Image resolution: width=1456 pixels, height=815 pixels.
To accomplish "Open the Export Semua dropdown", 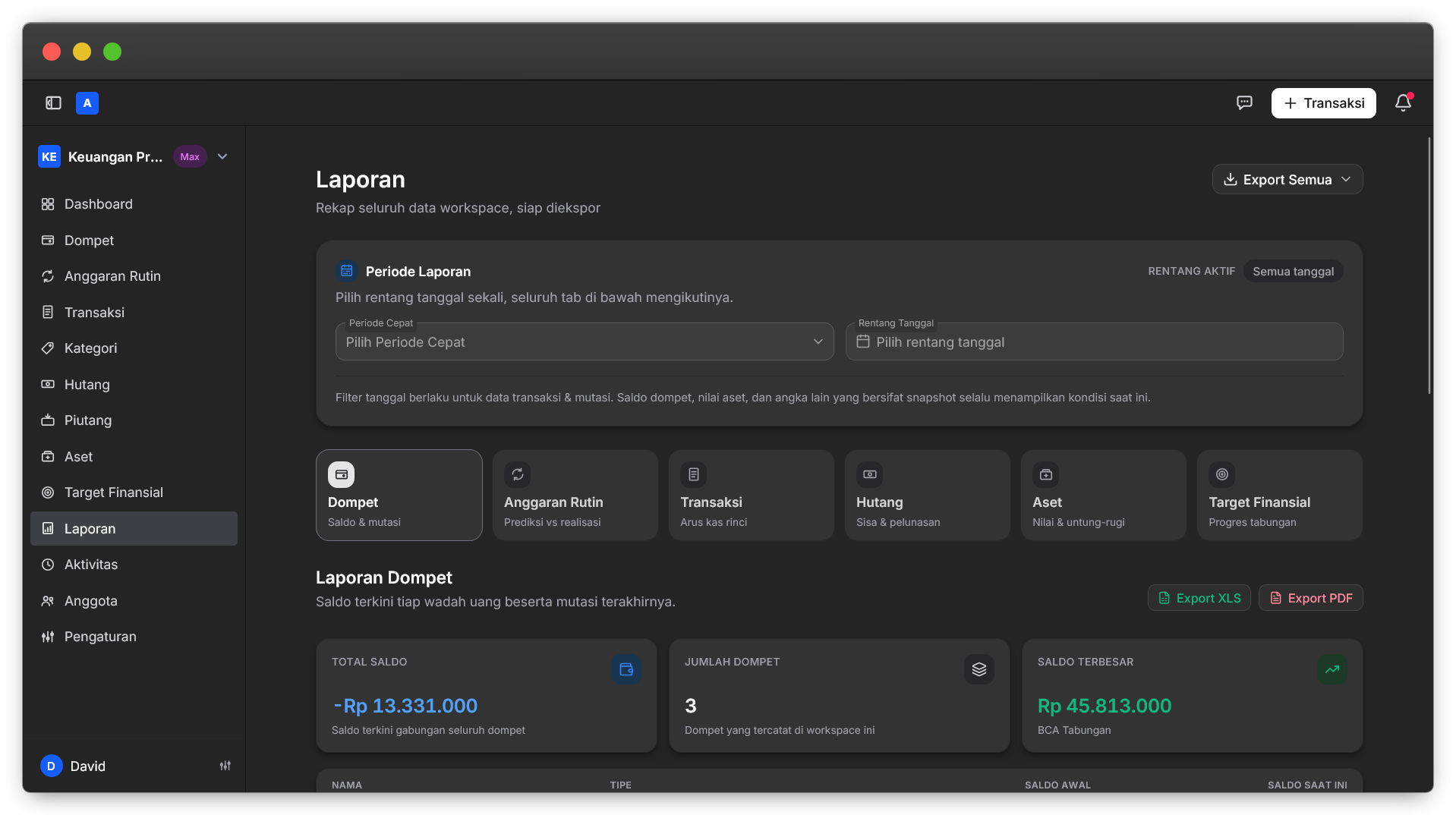I will click(x=1287, y=180).
